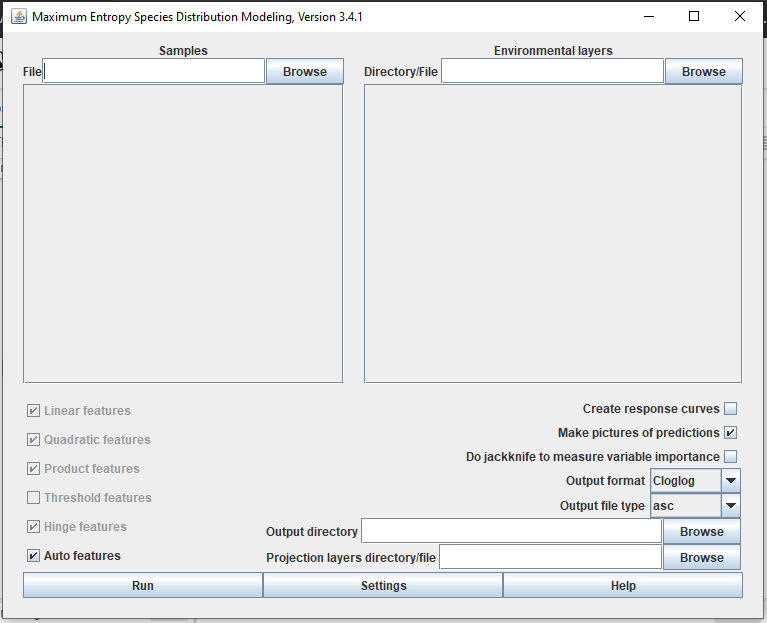
Task: Open the Settings dialog
Action: (x=383, y=585)
